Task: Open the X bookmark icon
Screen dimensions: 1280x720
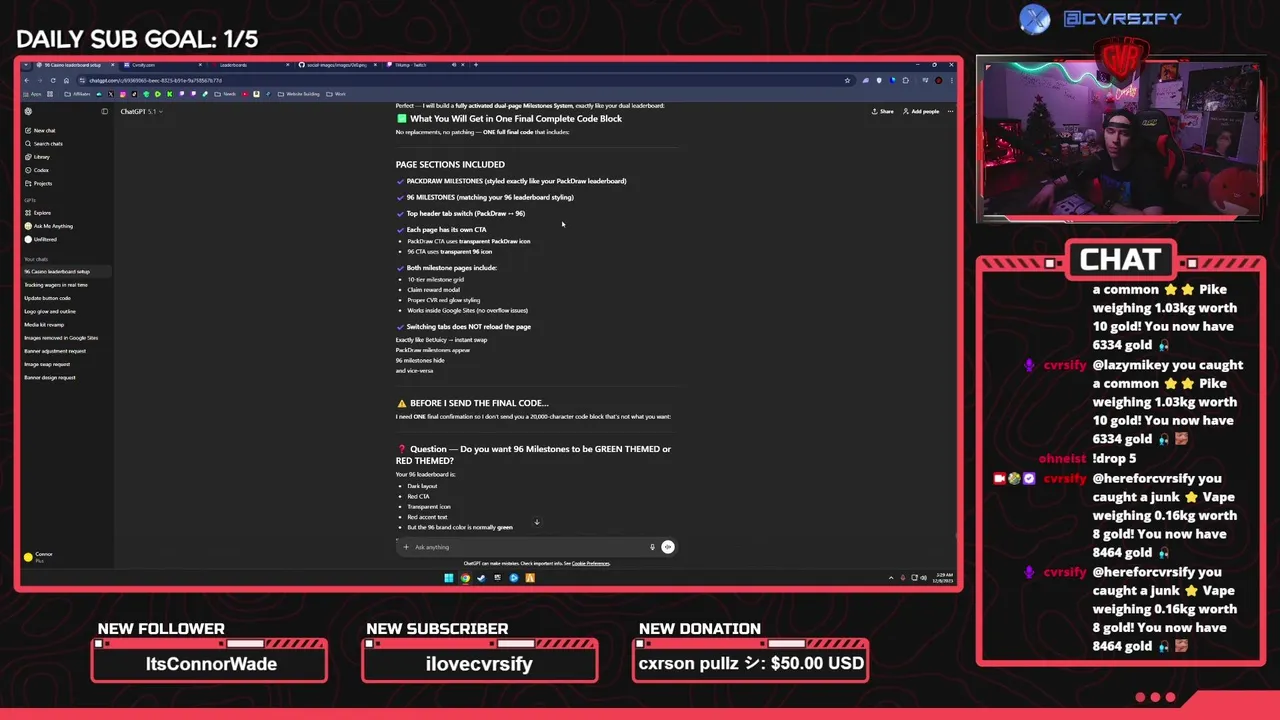Action: (111, 94)
